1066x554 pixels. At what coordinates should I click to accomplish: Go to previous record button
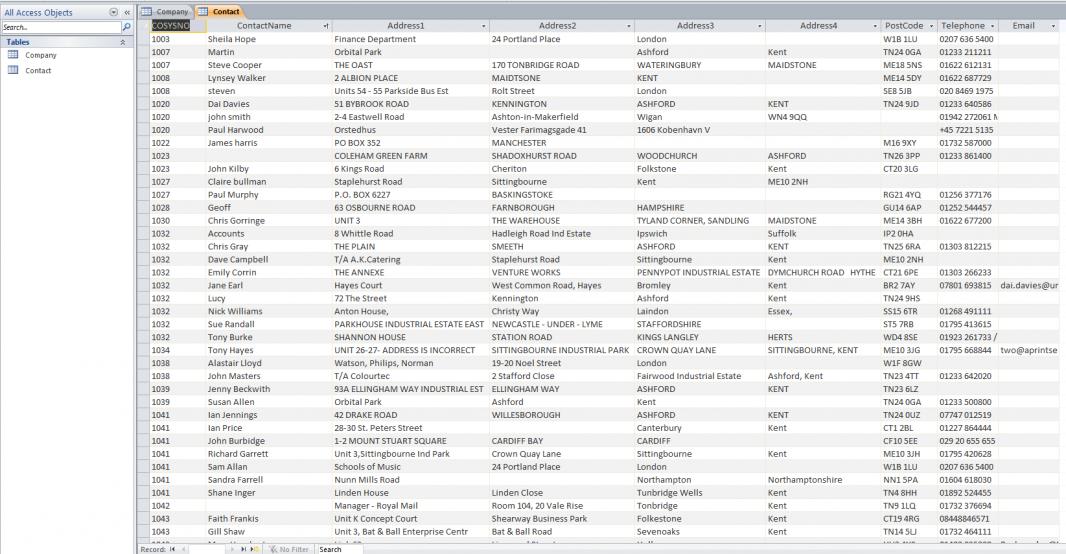(184, 549)
